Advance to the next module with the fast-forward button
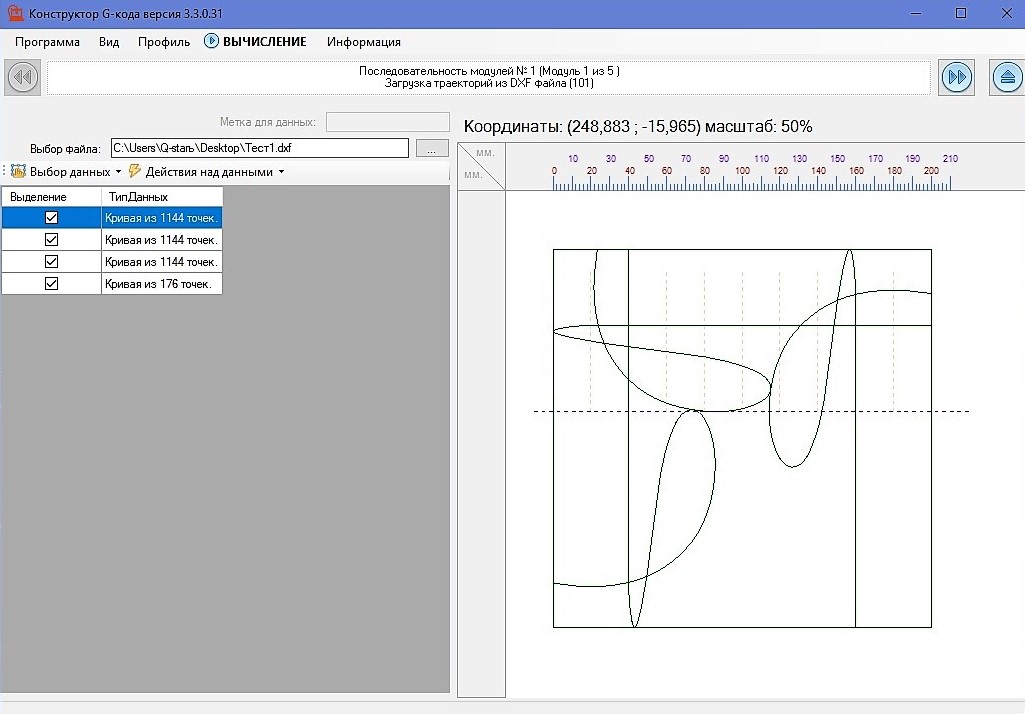The image size is (1025, 714). click(957, 77)
